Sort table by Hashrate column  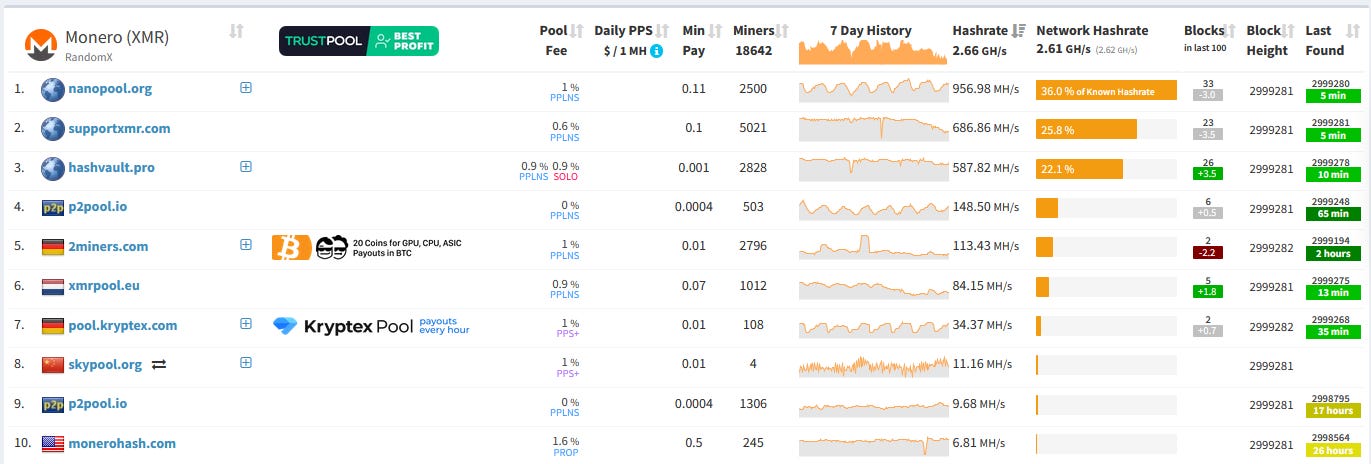coord(1019,31)
